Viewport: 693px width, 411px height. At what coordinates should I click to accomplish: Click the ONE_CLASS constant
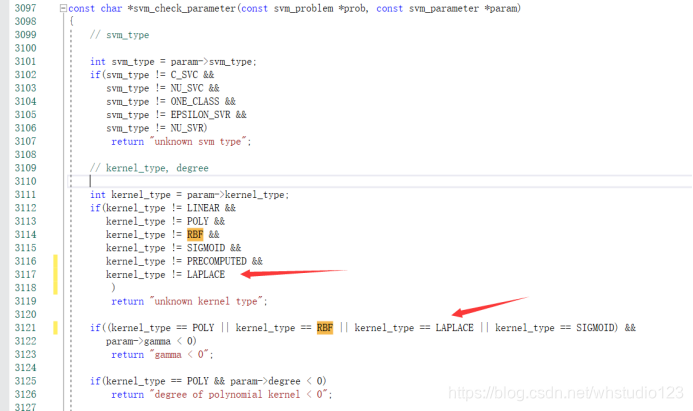(195, 101)
